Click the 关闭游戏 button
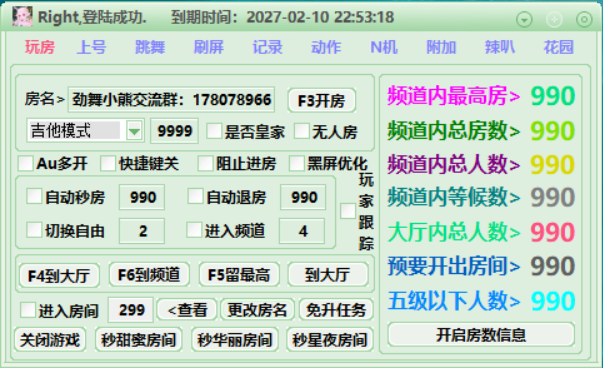The height and width of the screenshot is (368, 603). pos(50,340)
